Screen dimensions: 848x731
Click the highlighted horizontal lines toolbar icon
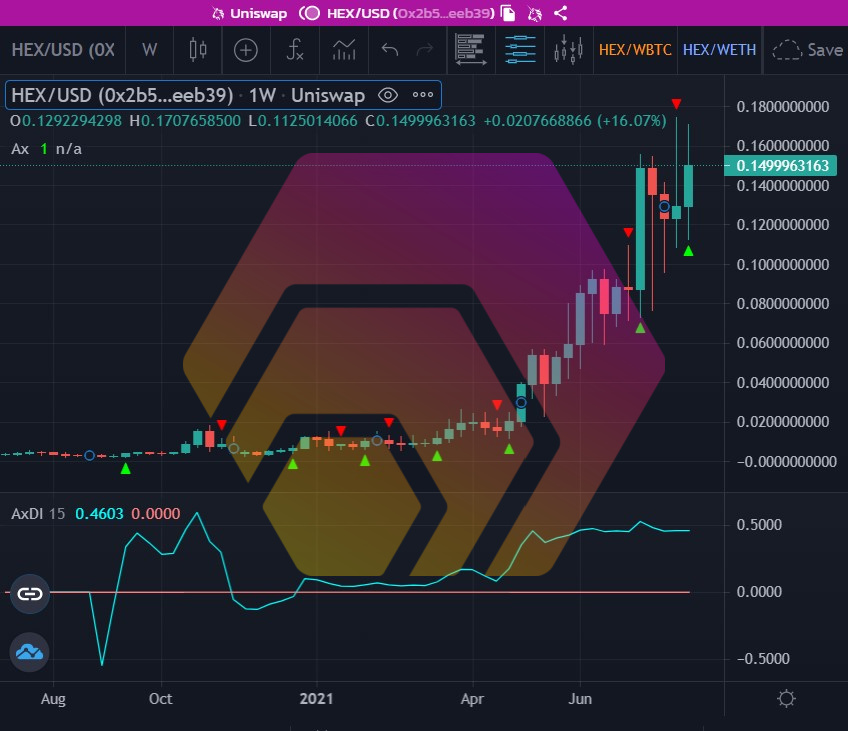tap(520, 50)
